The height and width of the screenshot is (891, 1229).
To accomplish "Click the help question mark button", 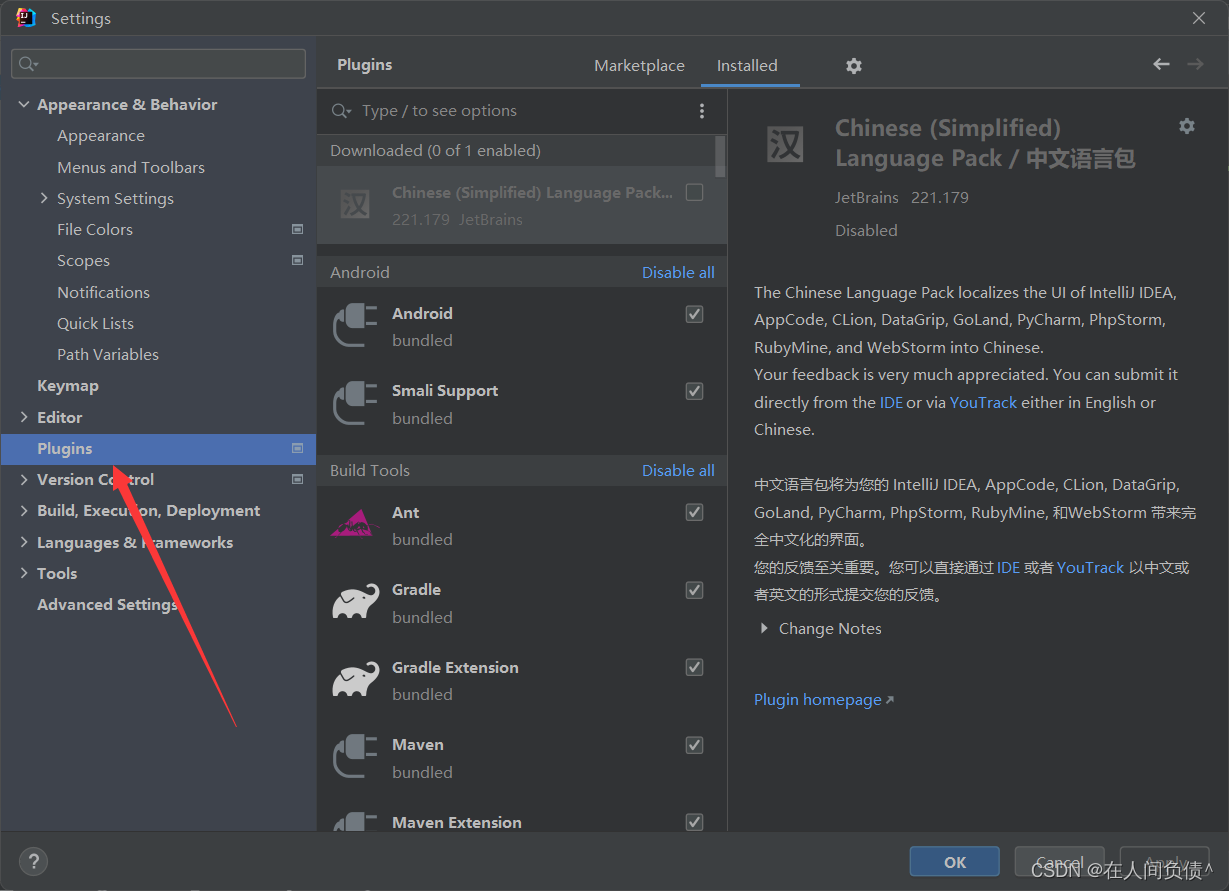I will coord(33,861).
